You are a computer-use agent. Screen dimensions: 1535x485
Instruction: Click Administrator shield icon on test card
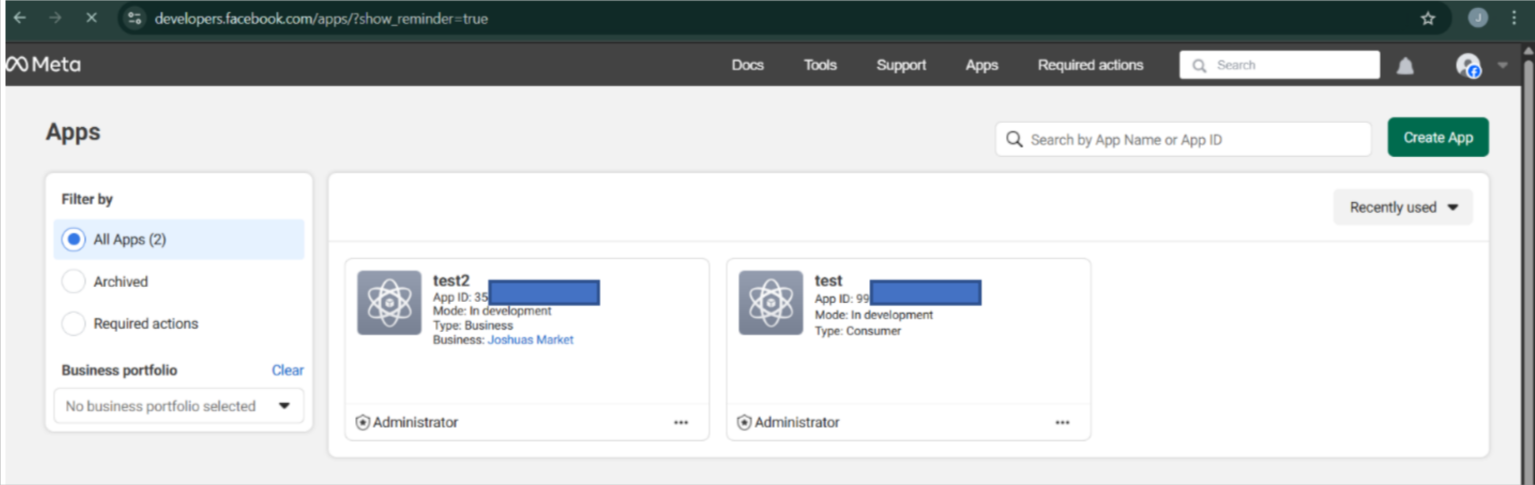click(744, 423)
